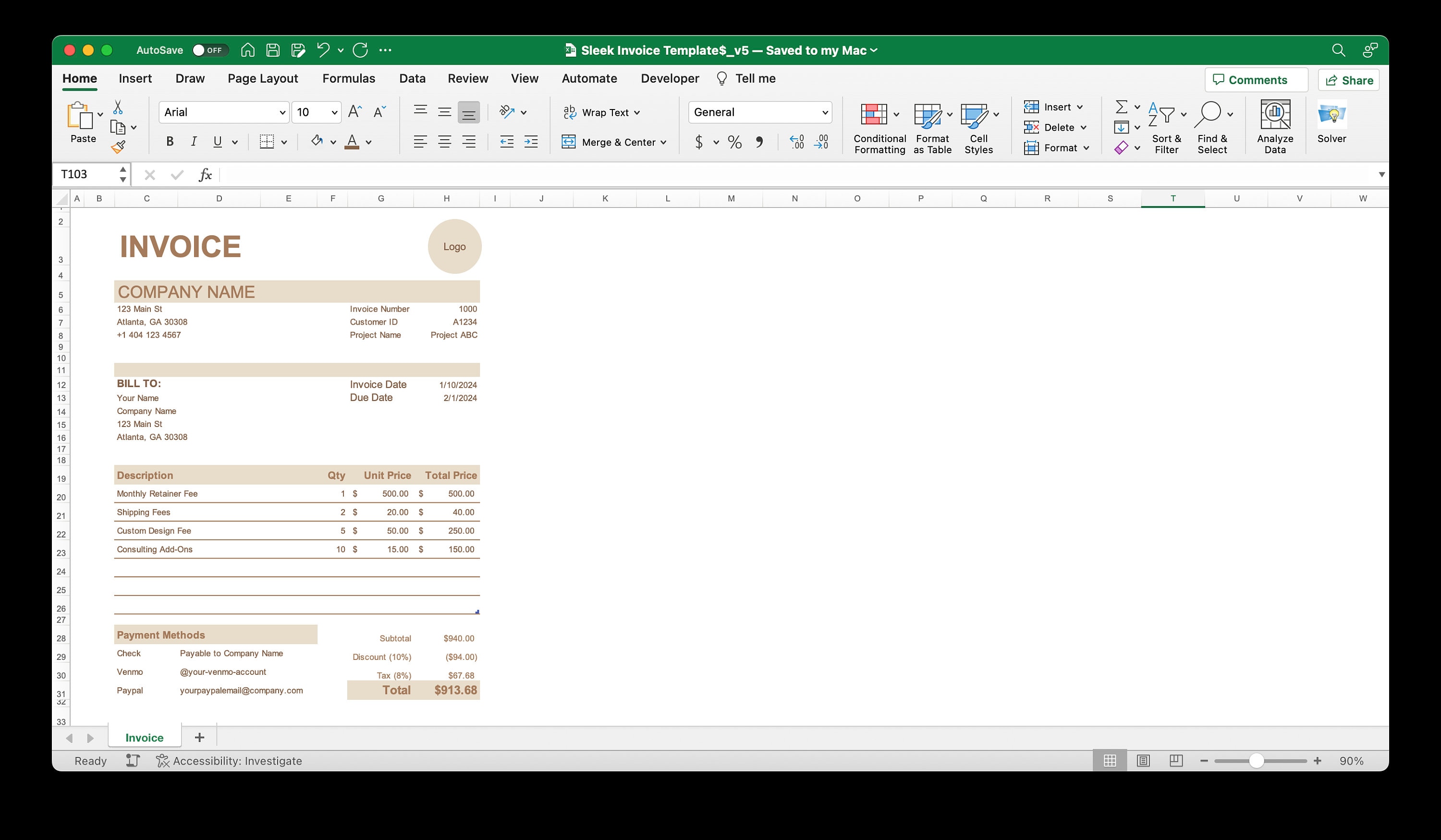
Task: Click the percent style icon
Action: [x=735, y=142]
